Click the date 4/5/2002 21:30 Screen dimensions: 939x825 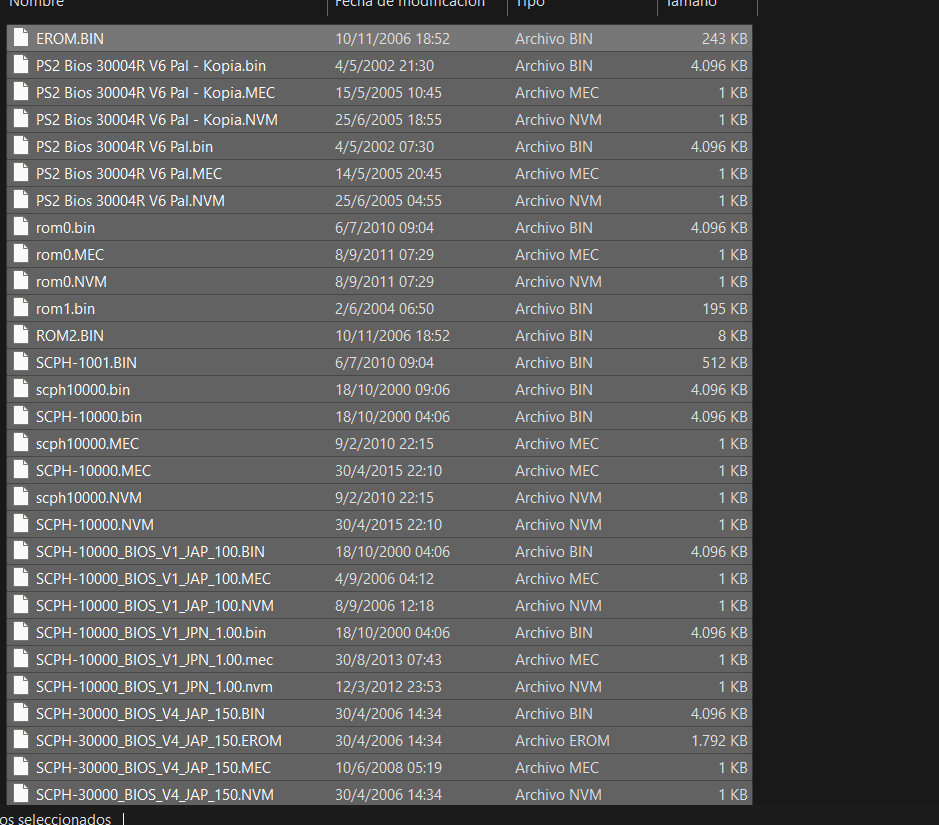(x=384, y=66)
